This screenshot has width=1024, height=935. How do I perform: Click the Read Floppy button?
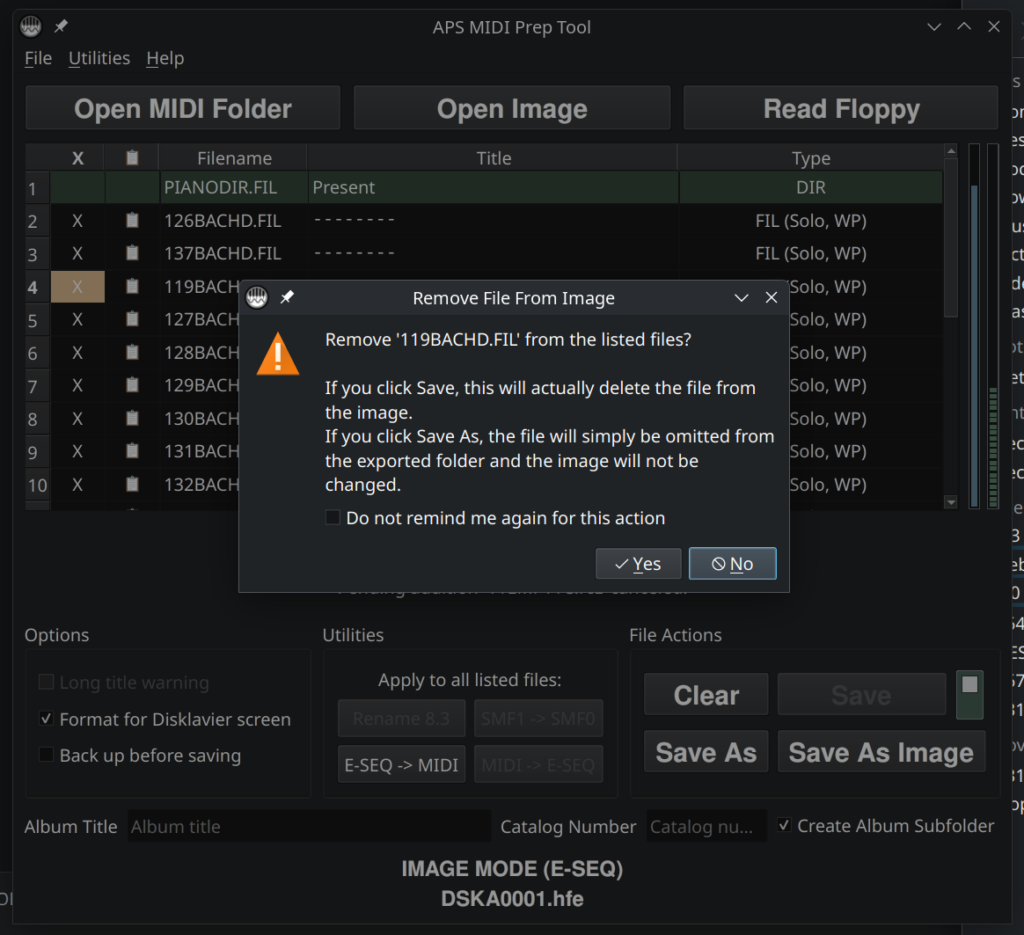pos(840,107)
